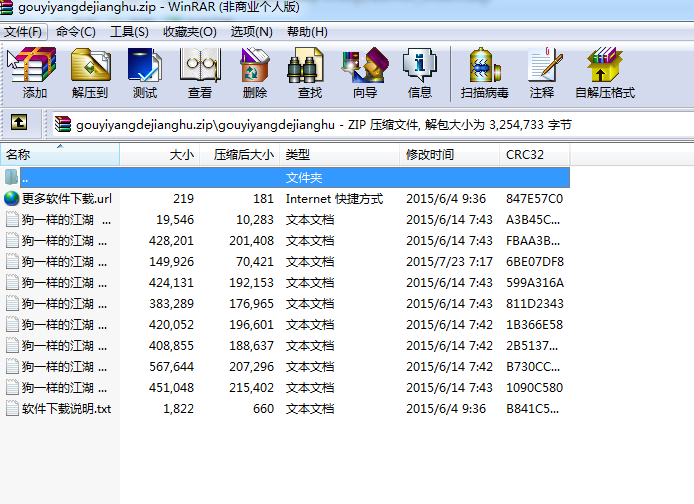Click the 解压到 (Extract To) icon
This screenshot has width=694, height=504.
[90, 65]
